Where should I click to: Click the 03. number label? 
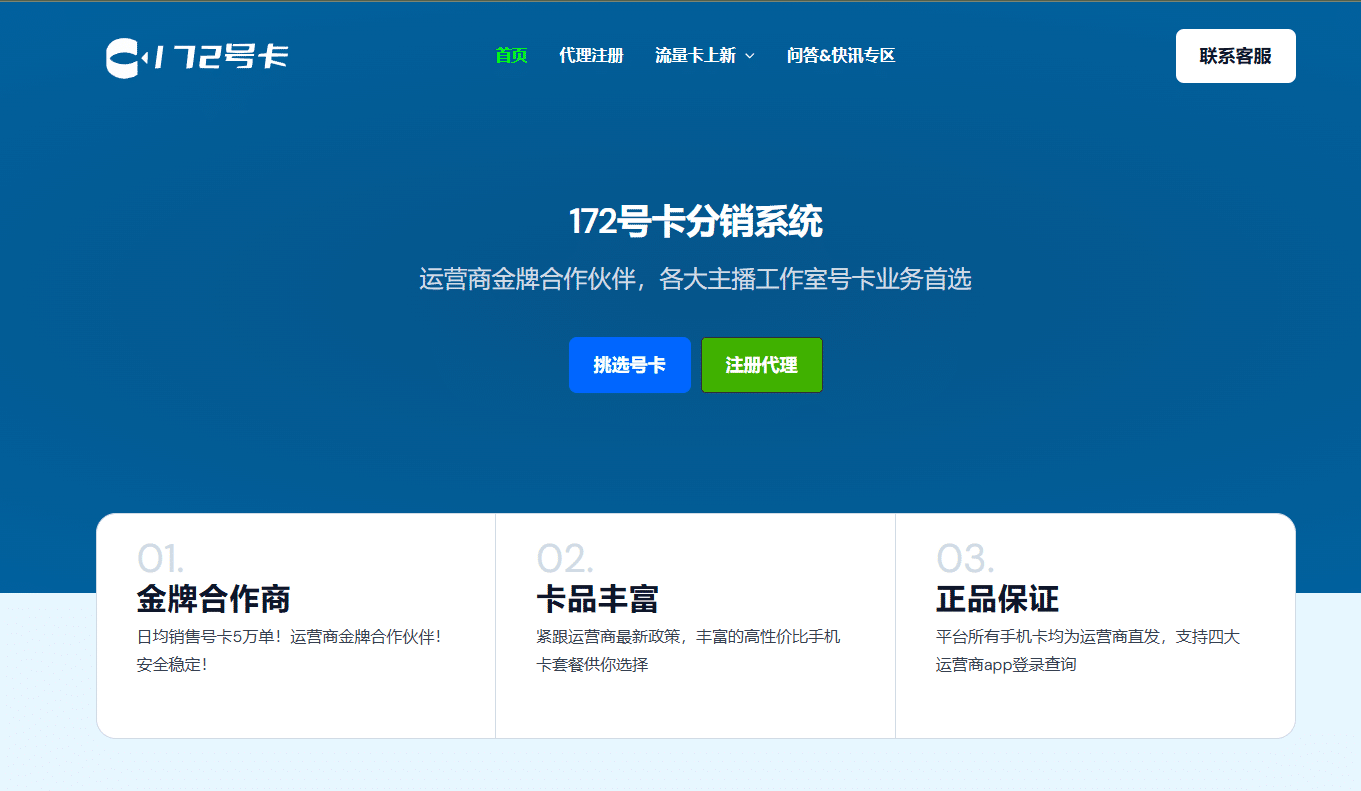click(x=966, y=558)
